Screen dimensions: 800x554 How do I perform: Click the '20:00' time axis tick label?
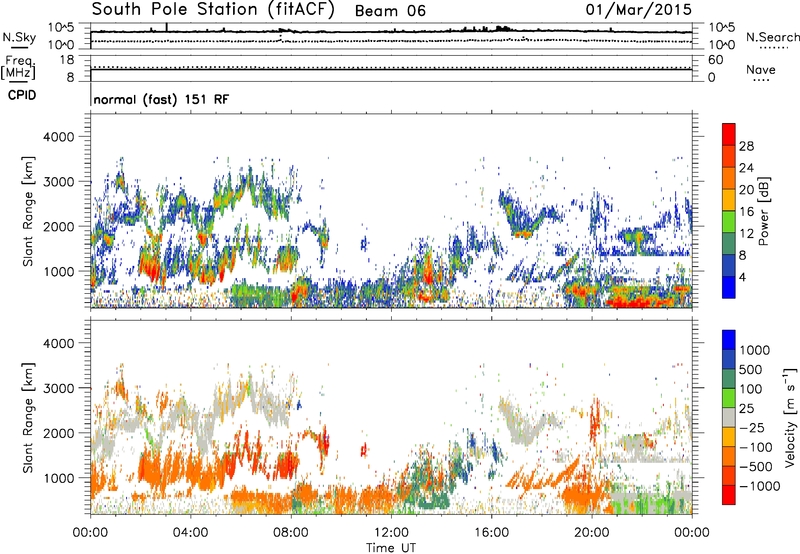(592, 533)
